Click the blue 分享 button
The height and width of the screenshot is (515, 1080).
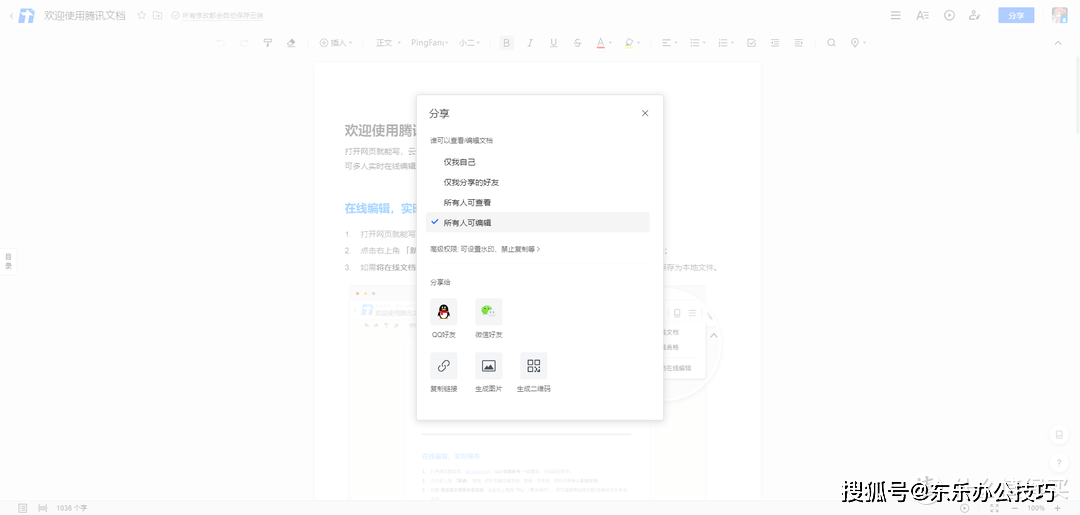[x=1016, y=15]
